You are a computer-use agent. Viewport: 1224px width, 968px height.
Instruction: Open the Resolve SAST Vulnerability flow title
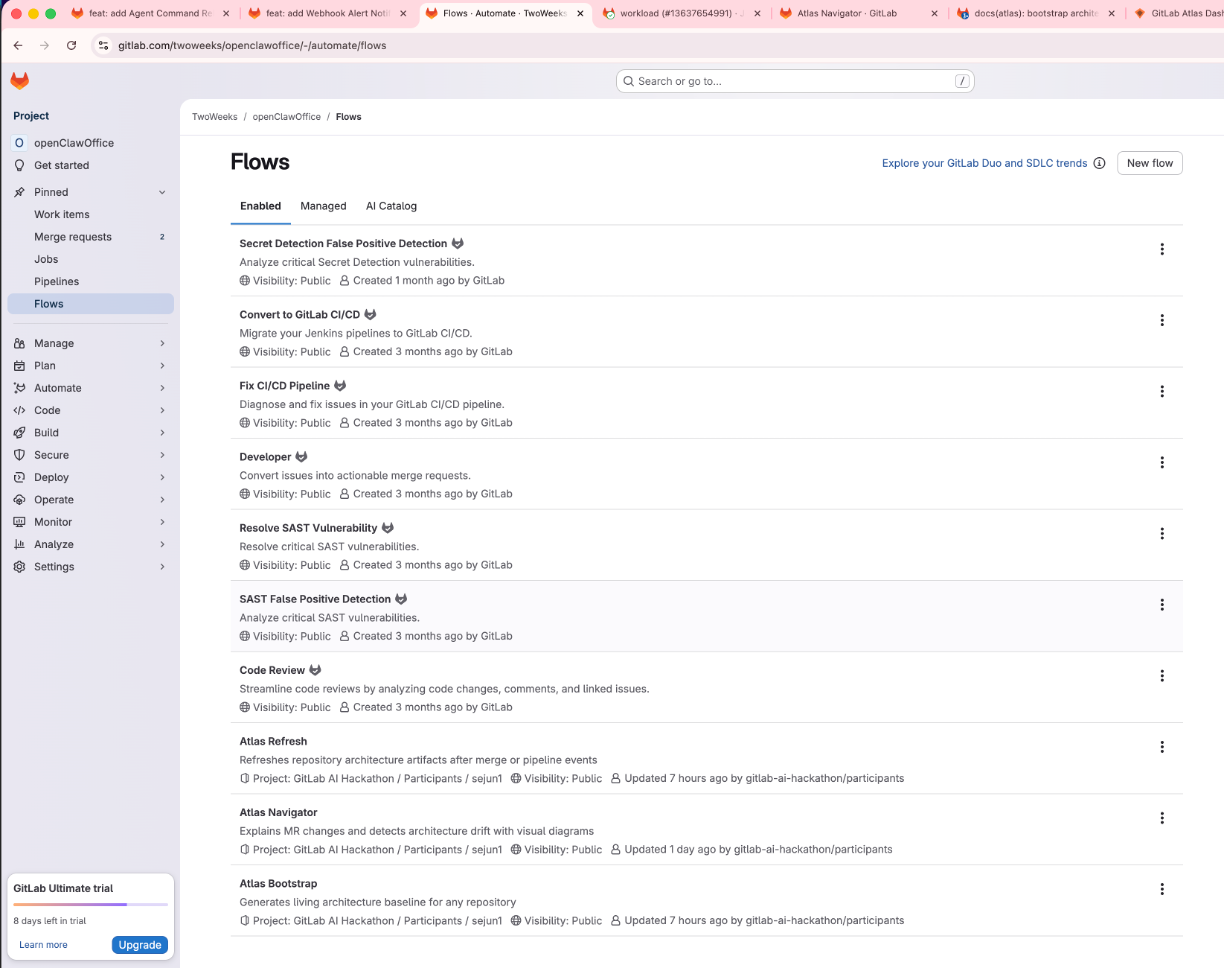308,528
